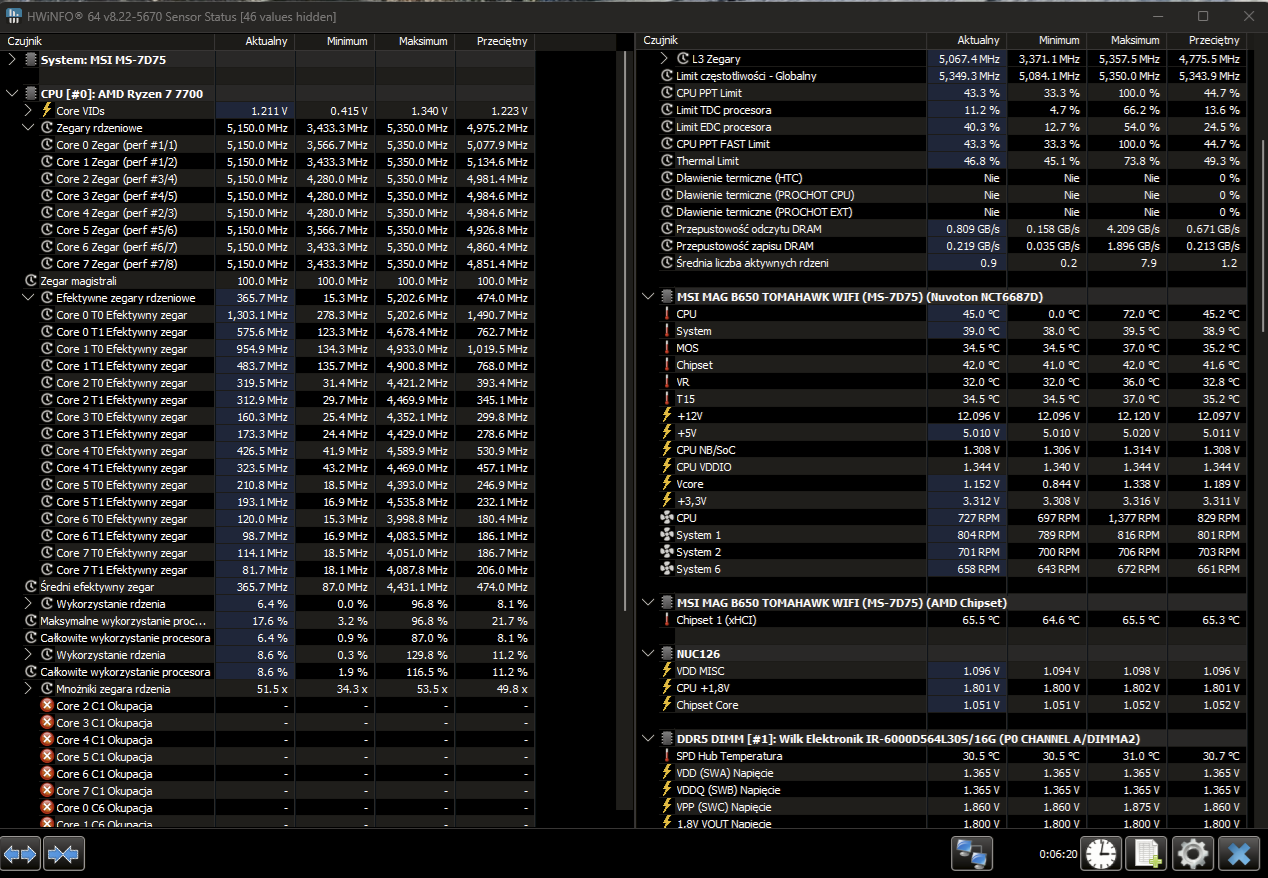Click the CPU fan icon at 727 RPM

pos(667,518)
